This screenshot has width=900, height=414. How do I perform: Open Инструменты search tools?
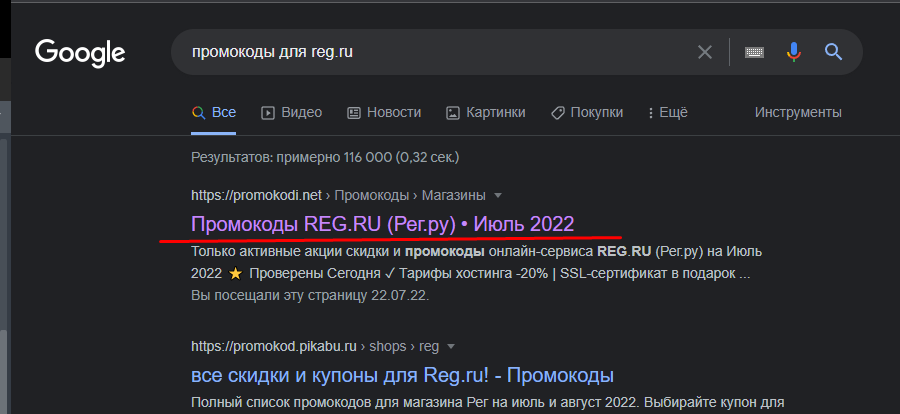pyautogui.click(x=798, y=113)
